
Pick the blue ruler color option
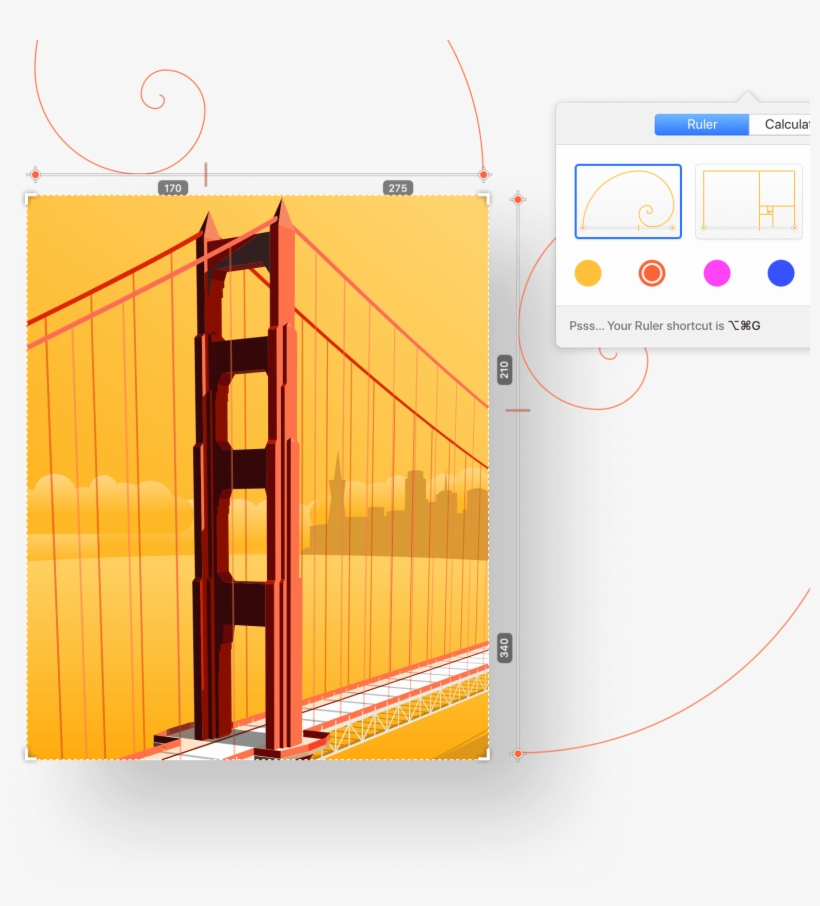(x=780, y=273)
